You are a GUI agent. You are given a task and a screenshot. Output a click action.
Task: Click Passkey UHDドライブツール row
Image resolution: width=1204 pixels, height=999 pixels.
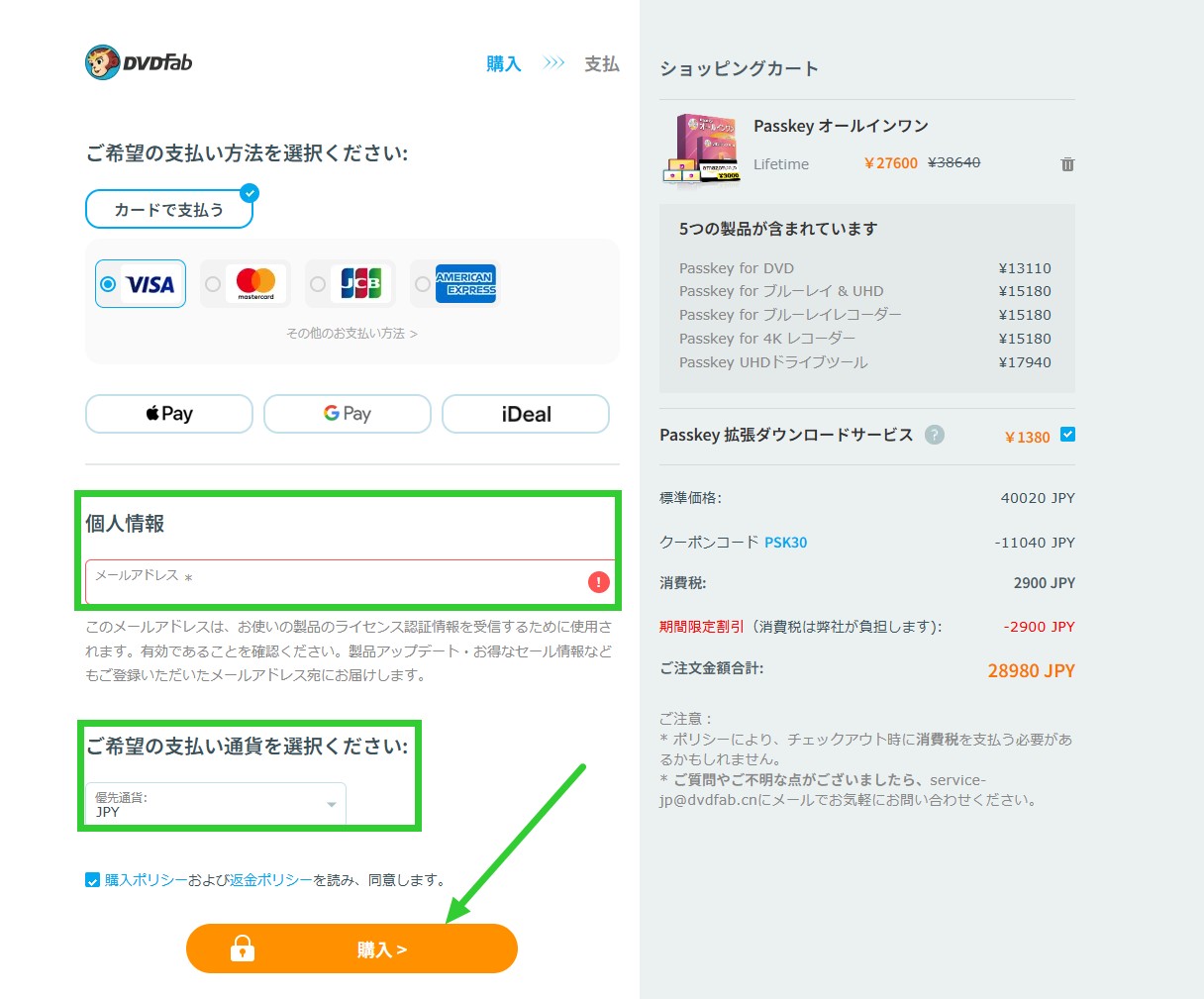pos(865,362)
